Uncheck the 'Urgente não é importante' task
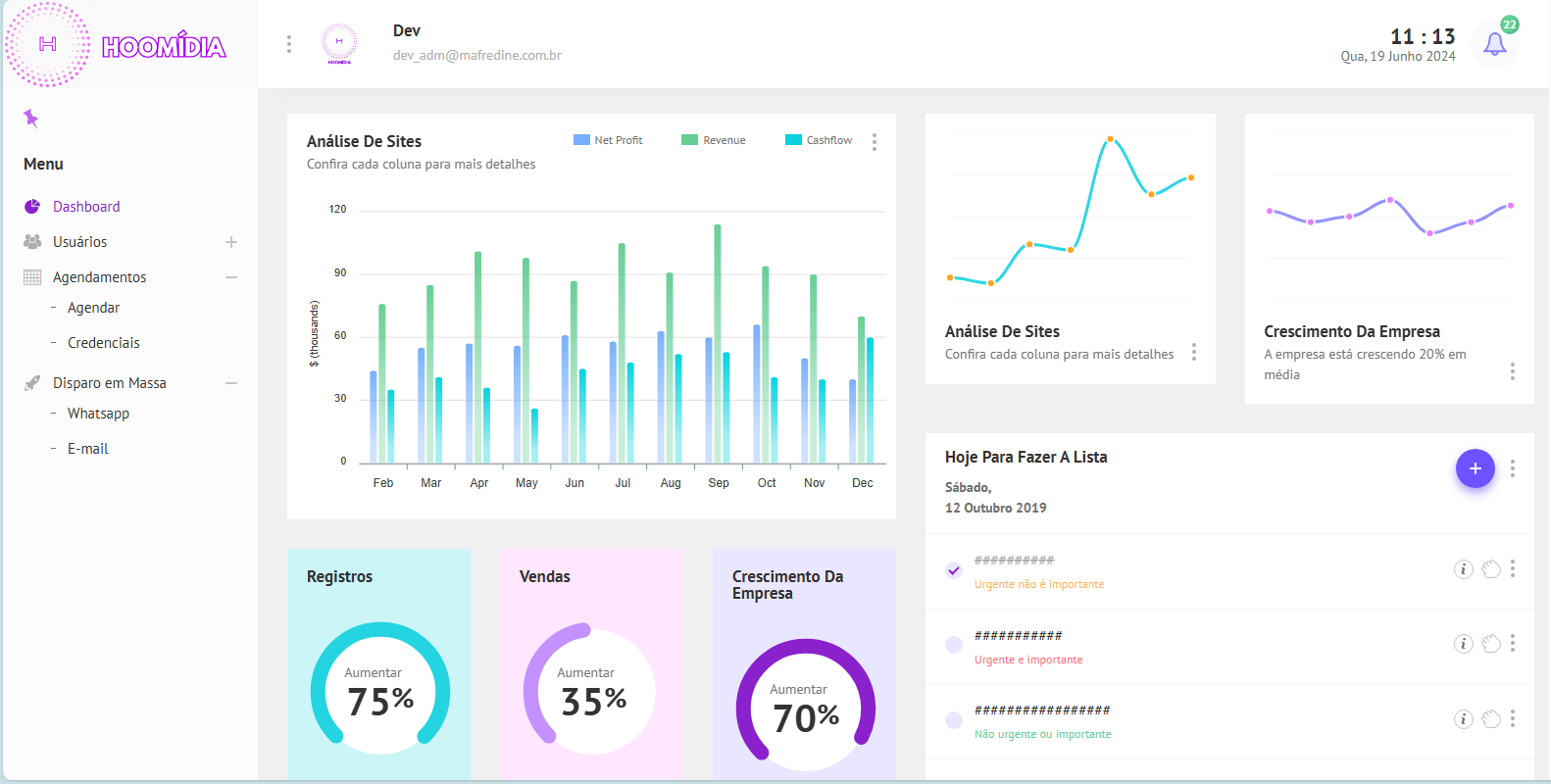The image size is (1551, 784). pos(953,570)
